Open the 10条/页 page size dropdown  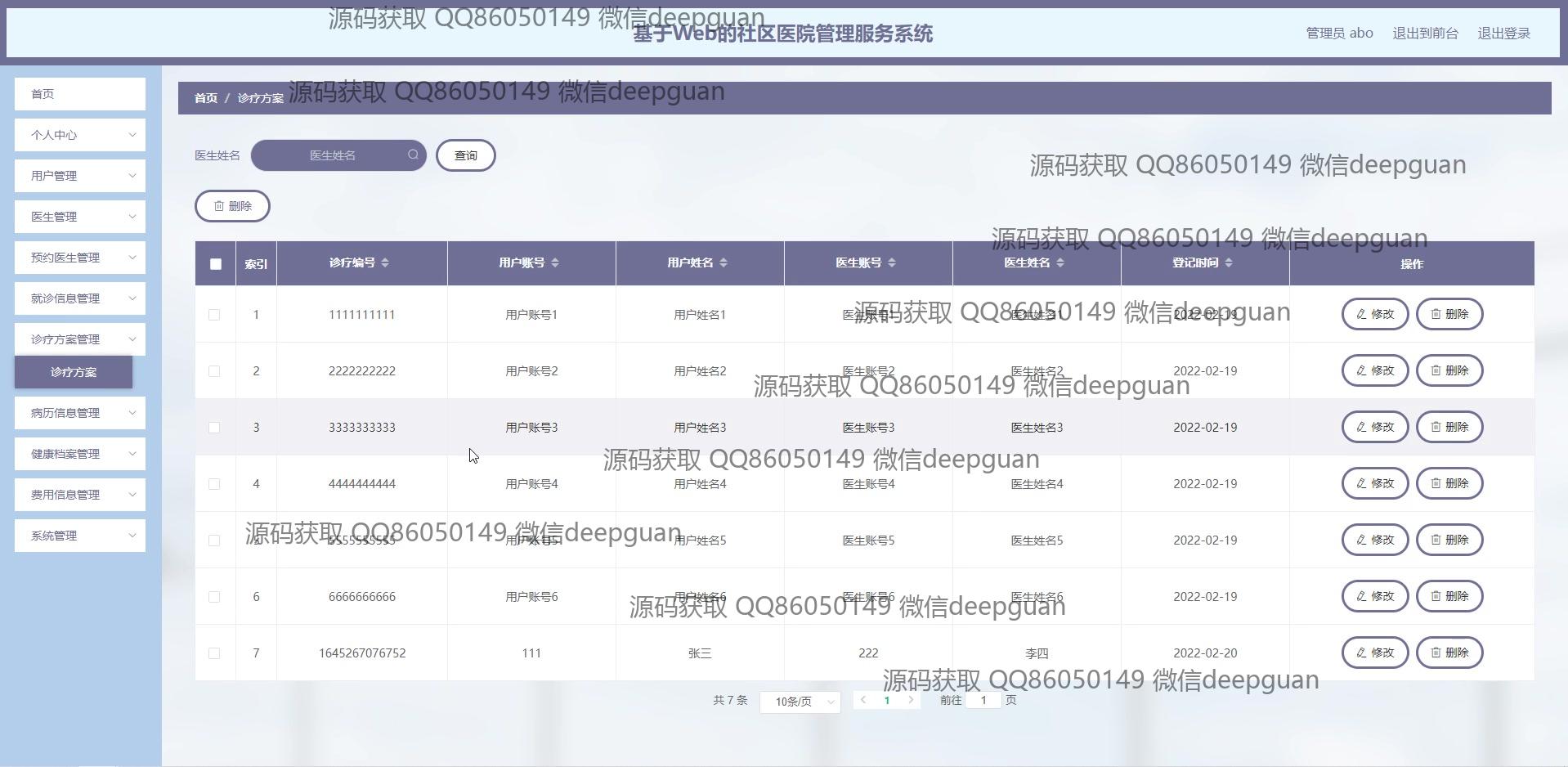pos(800,702)
